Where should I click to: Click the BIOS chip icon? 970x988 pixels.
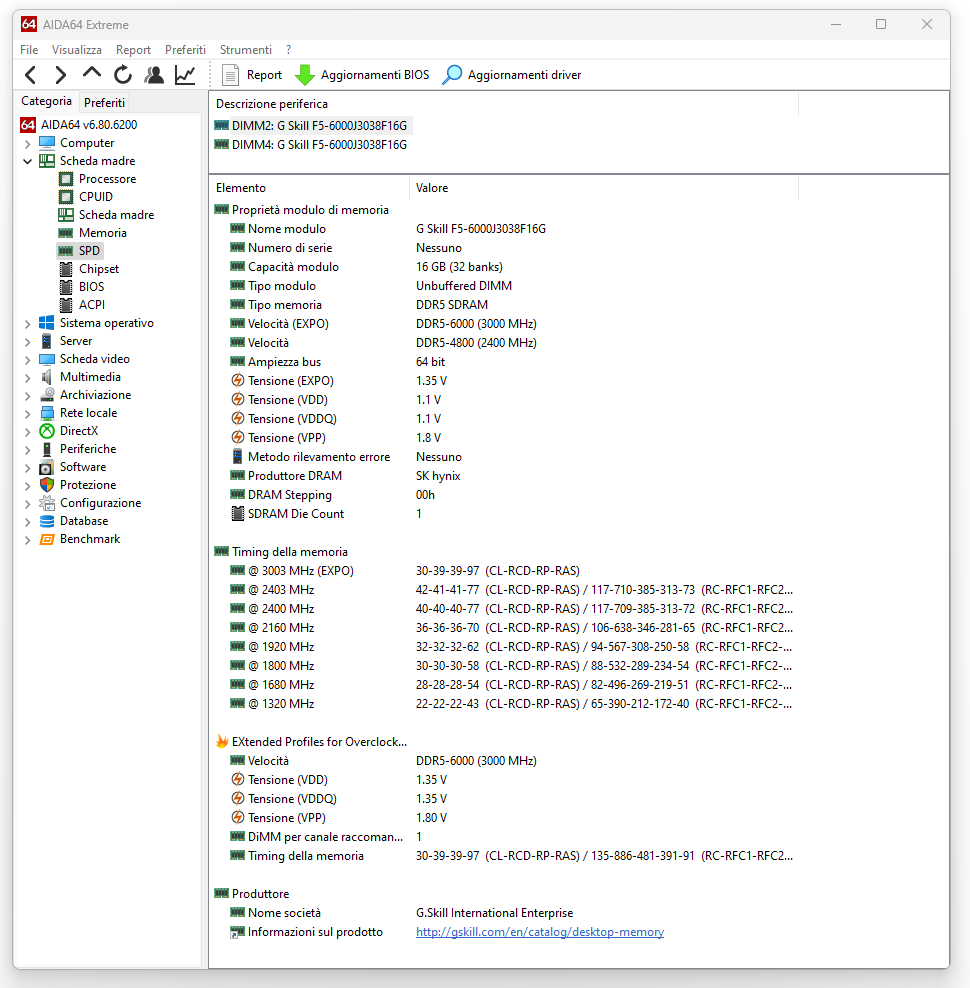point(66,287)
